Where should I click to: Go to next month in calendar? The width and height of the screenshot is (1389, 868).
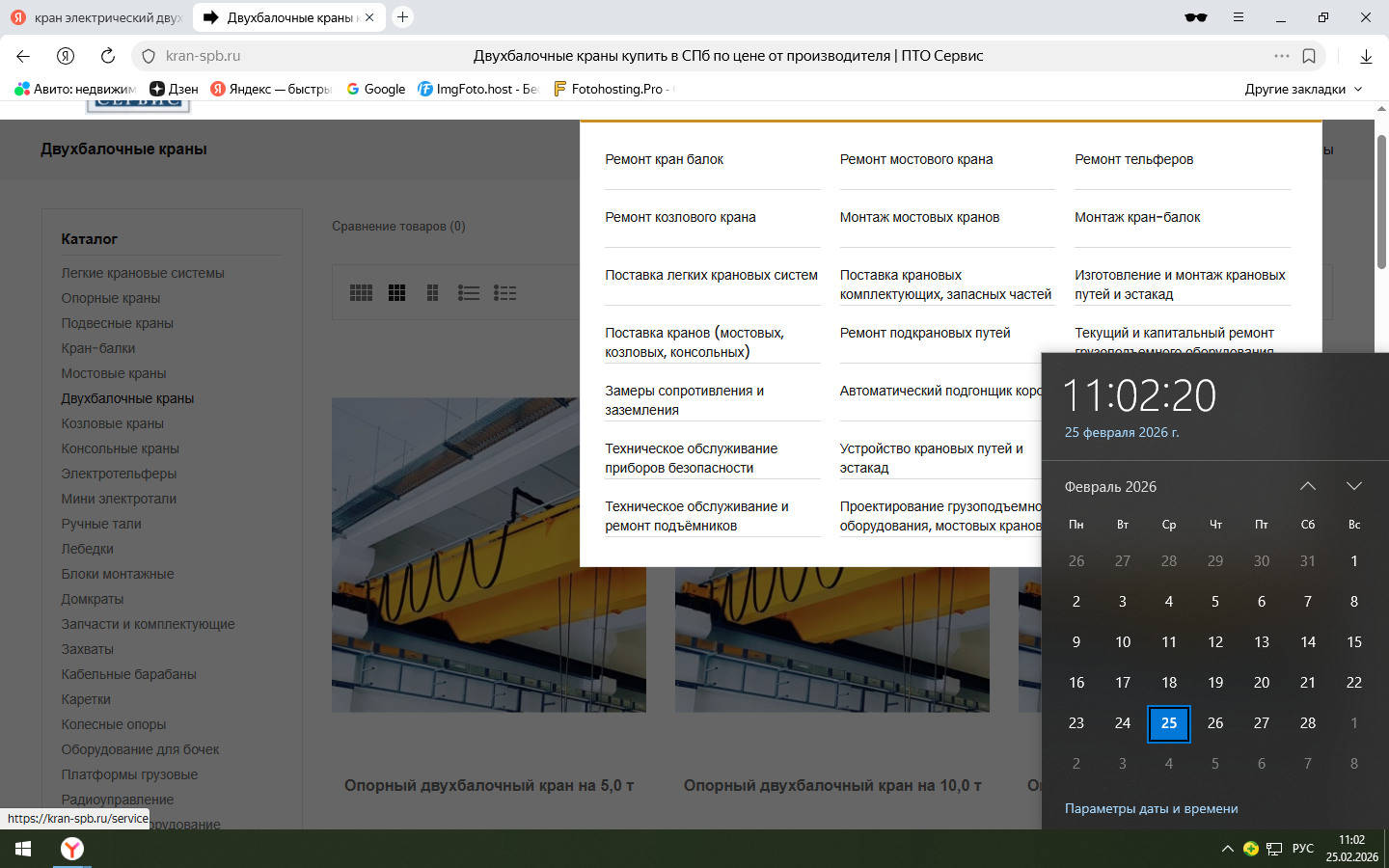tap(1354, 486)
